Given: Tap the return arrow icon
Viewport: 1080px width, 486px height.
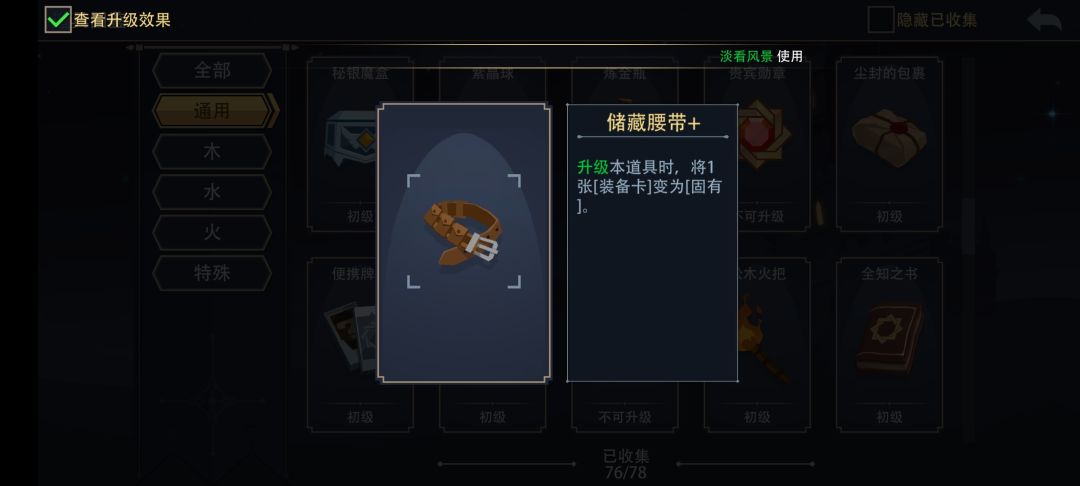Looking at the screenshot, I should tap(1044, 20).
